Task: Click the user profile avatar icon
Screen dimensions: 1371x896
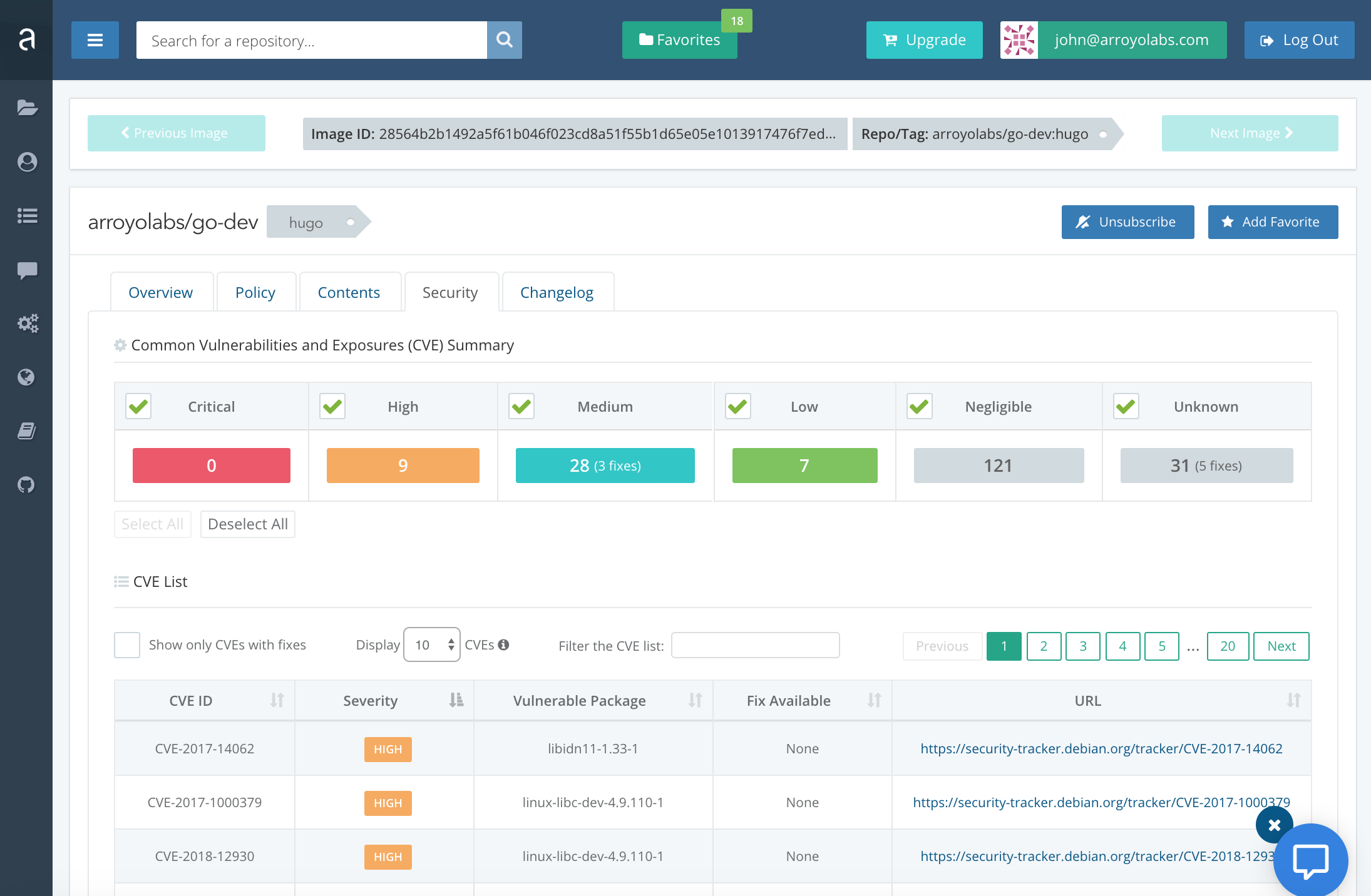Action: click(1017, 40)
